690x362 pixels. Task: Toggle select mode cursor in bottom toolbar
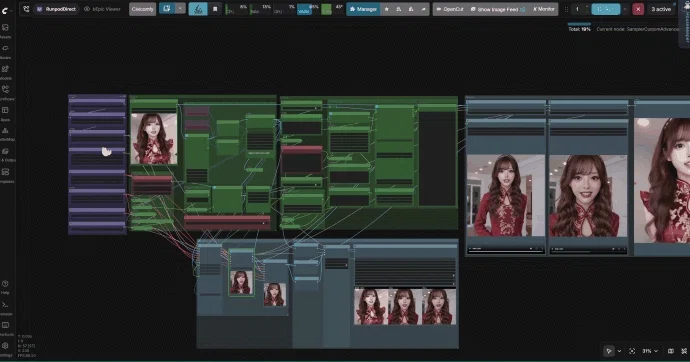point(609,351)
